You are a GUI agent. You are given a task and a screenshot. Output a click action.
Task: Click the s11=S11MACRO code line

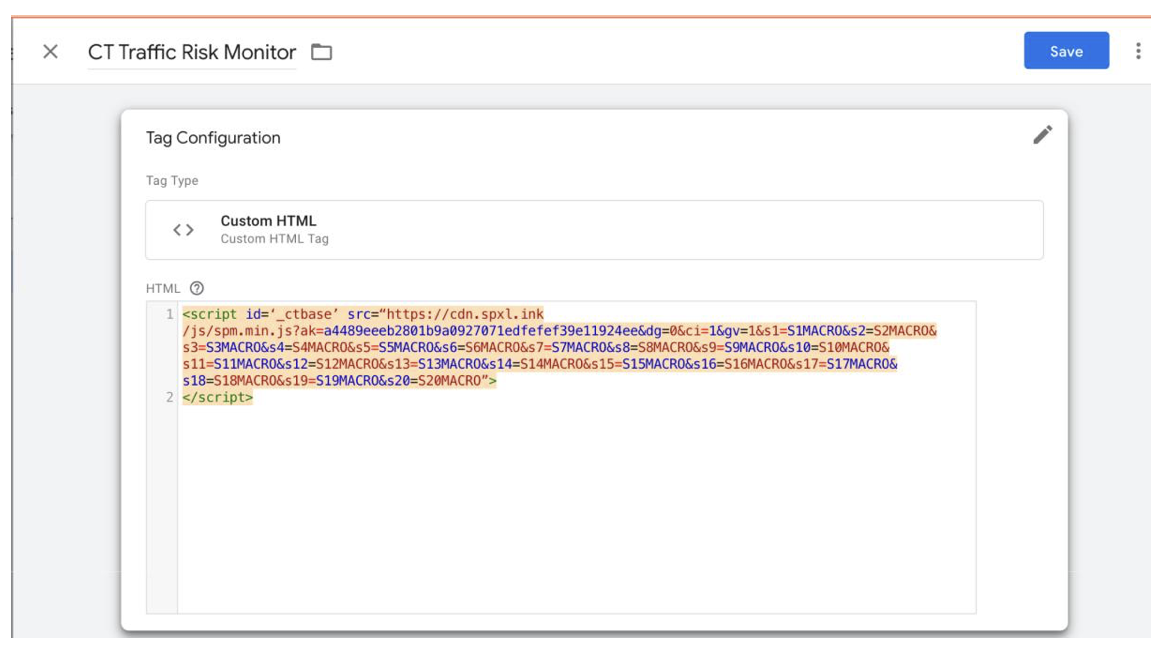pyautogui.click(x=540, y=364)
